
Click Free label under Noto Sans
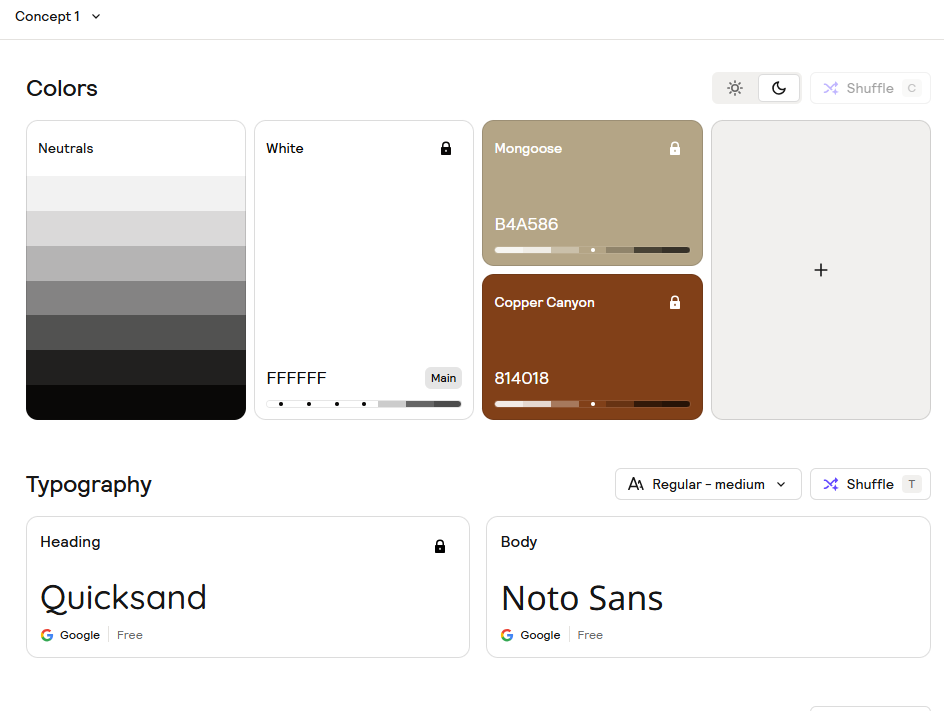[590, 635]
